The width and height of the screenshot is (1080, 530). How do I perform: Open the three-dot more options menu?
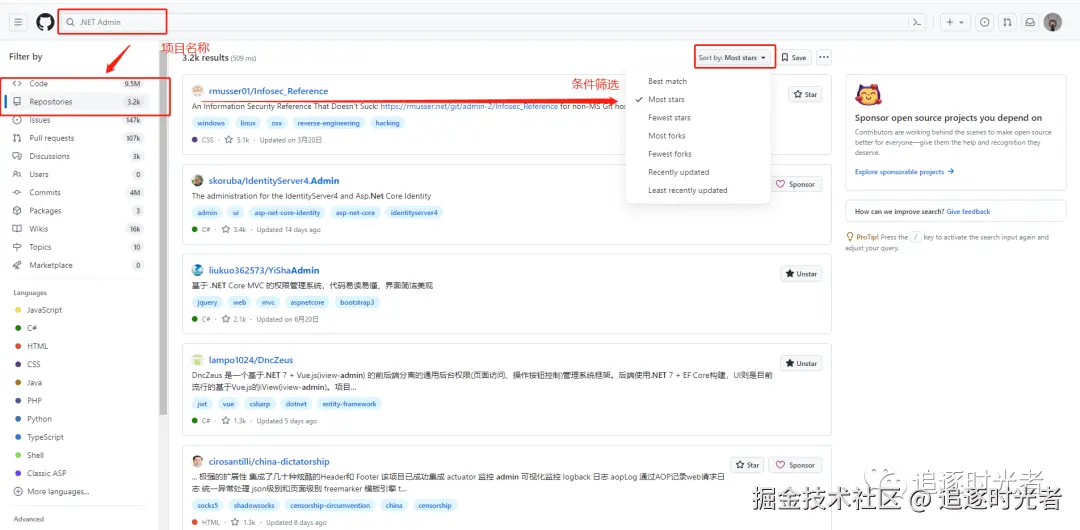[x=824, y=58]
